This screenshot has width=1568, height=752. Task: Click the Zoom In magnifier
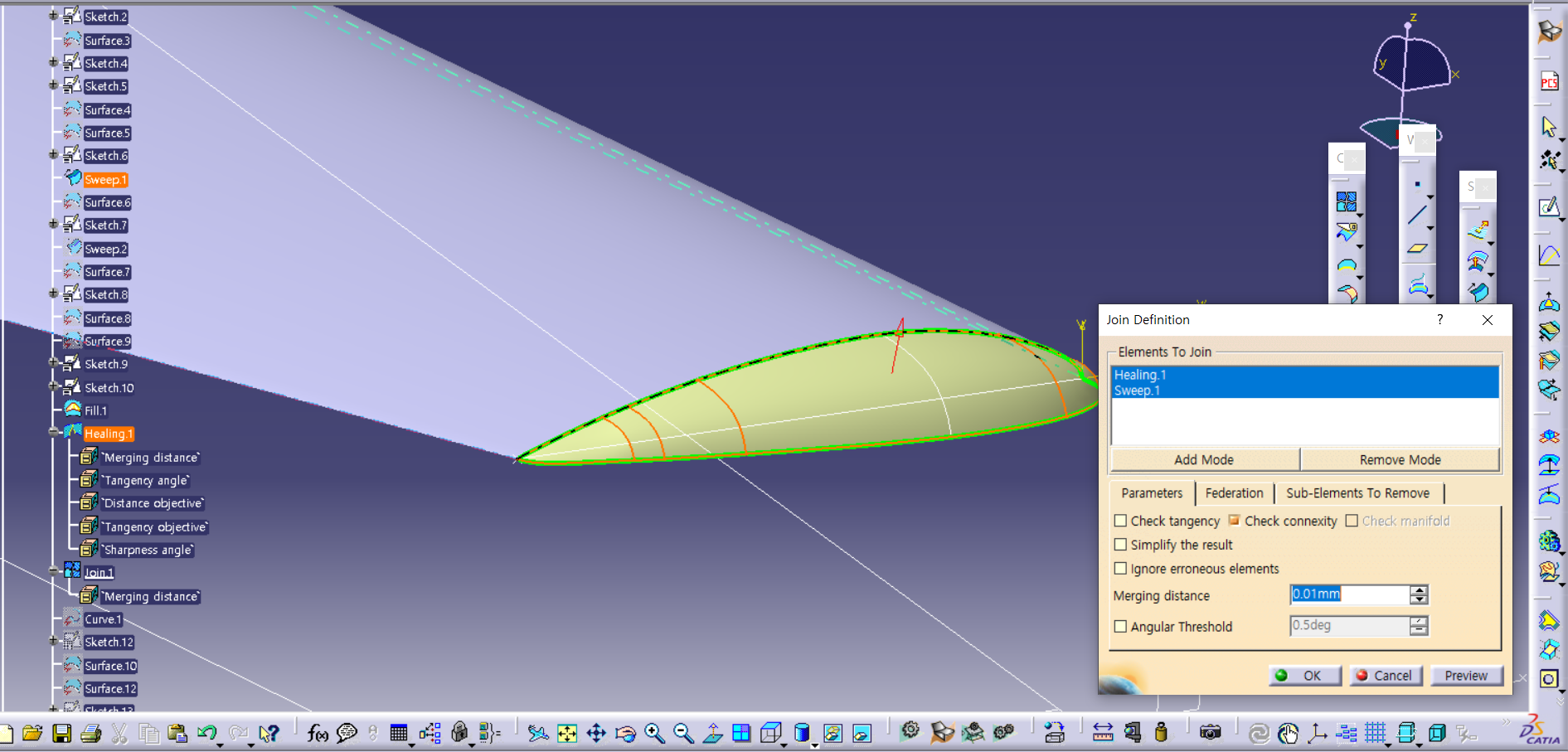pos(654,733)
